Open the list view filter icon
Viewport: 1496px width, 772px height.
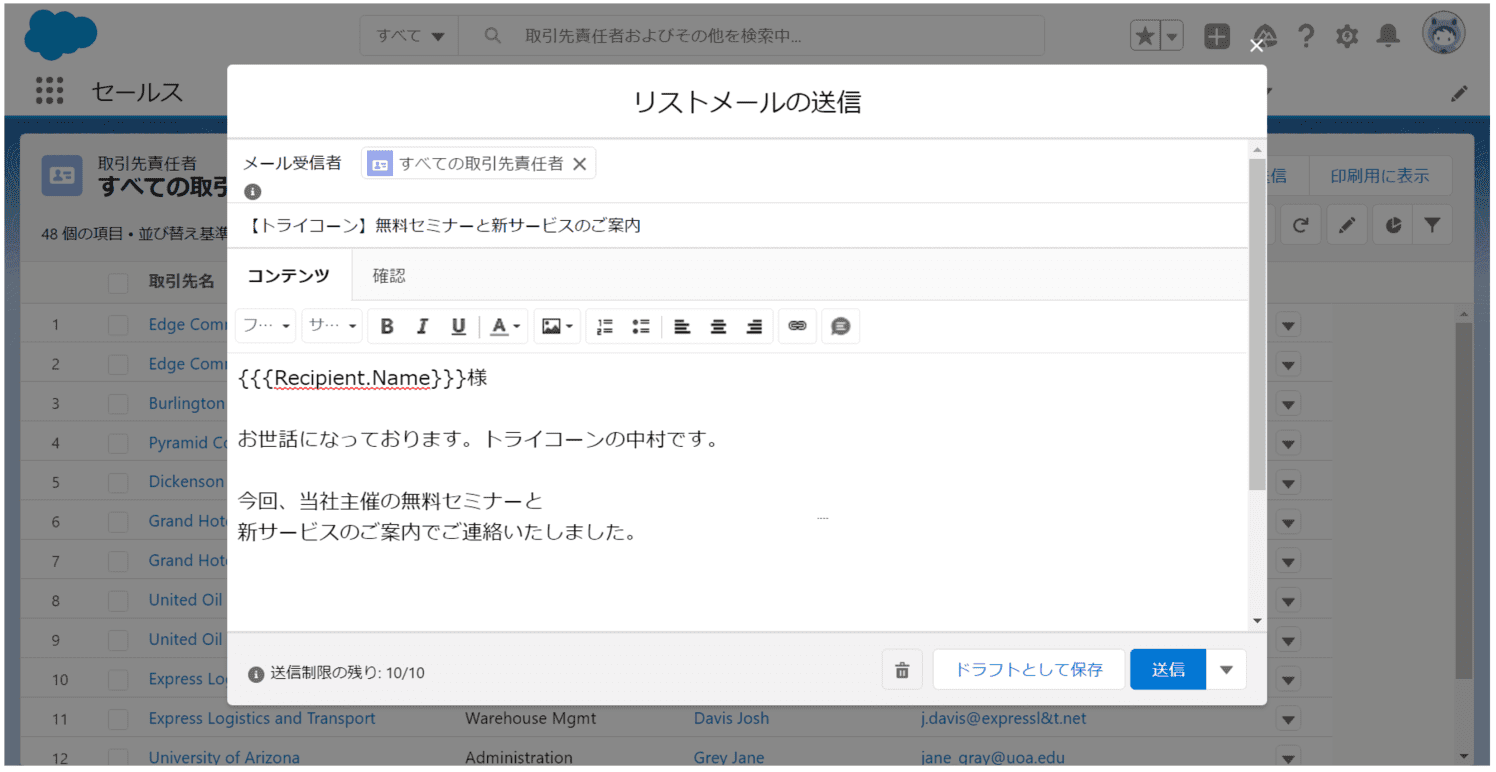pos(1432,225)
